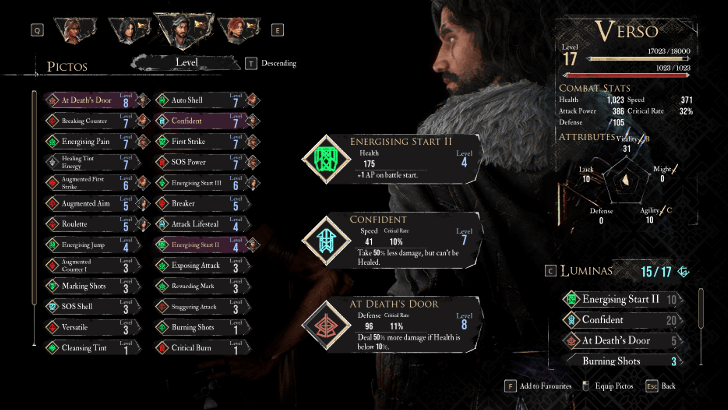Click Add to Favourites
Viewport: 728px width, 410px height.
[539, 386]
